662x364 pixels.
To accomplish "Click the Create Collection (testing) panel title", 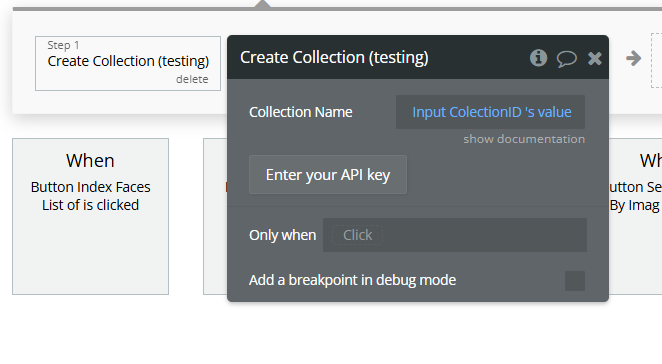I will point(334,57).
